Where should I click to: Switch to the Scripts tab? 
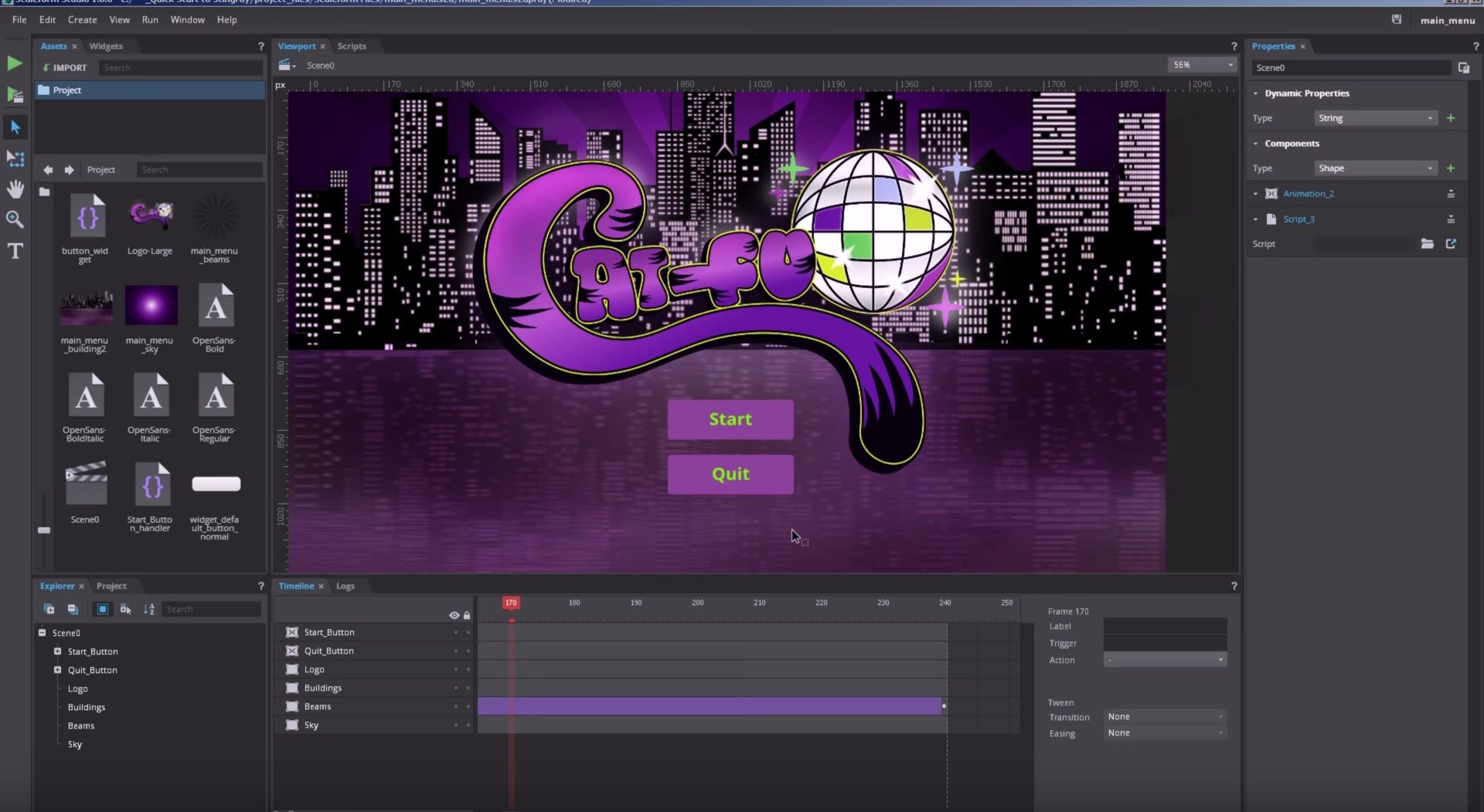tap(352, 46)
